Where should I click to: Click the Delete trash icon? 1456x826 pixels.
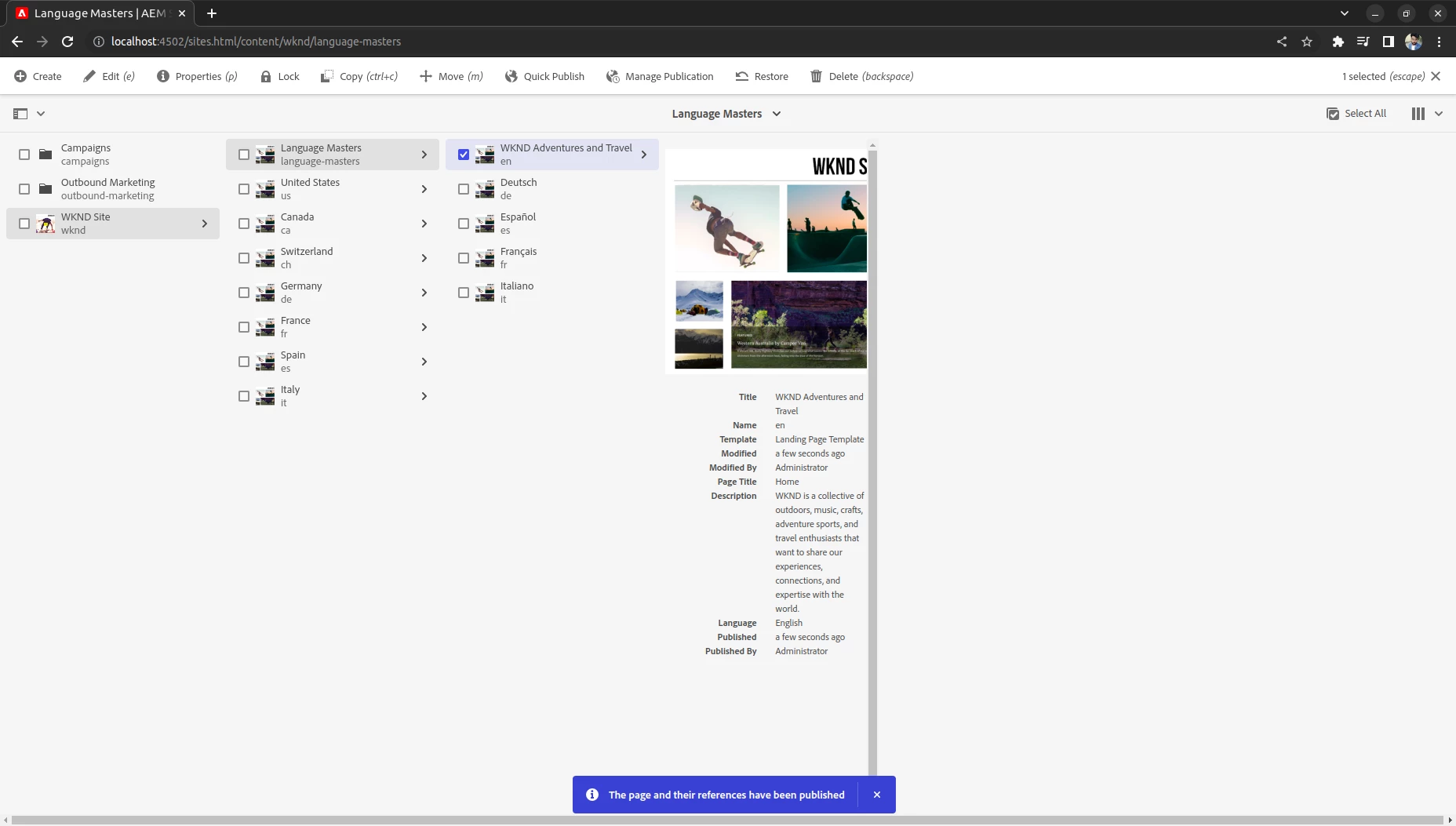click(x=816, y=76)
